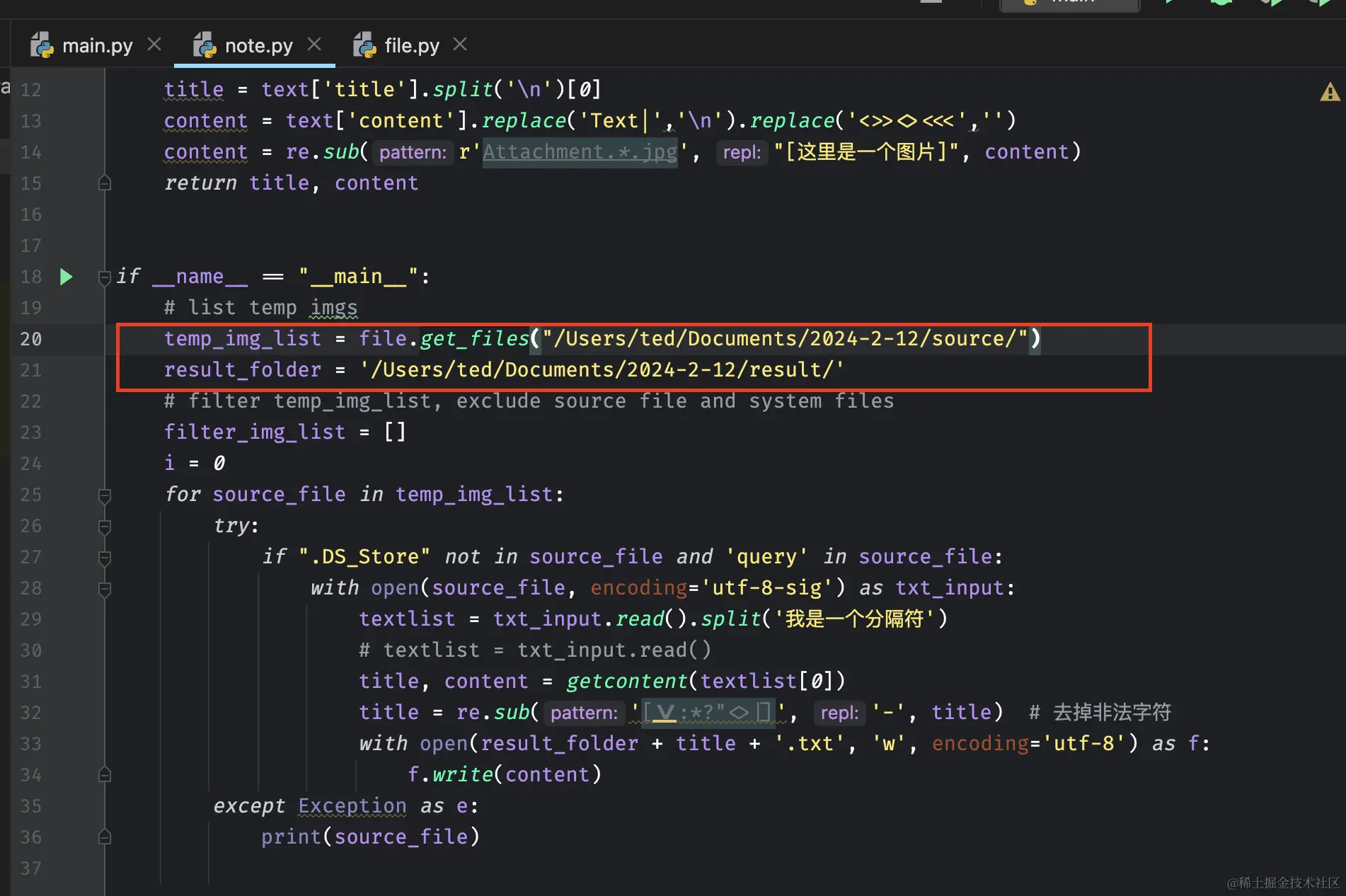Click the "[这里是一个图片]" replacement string

coord(867,152)
